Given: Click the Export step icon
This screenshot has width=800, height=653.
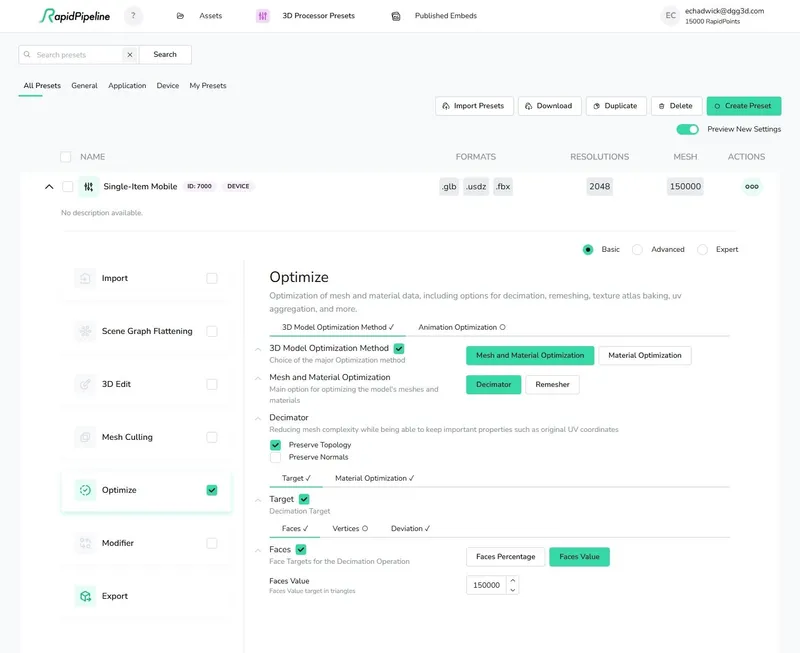Looking at the screenshot, I should 85,596.
